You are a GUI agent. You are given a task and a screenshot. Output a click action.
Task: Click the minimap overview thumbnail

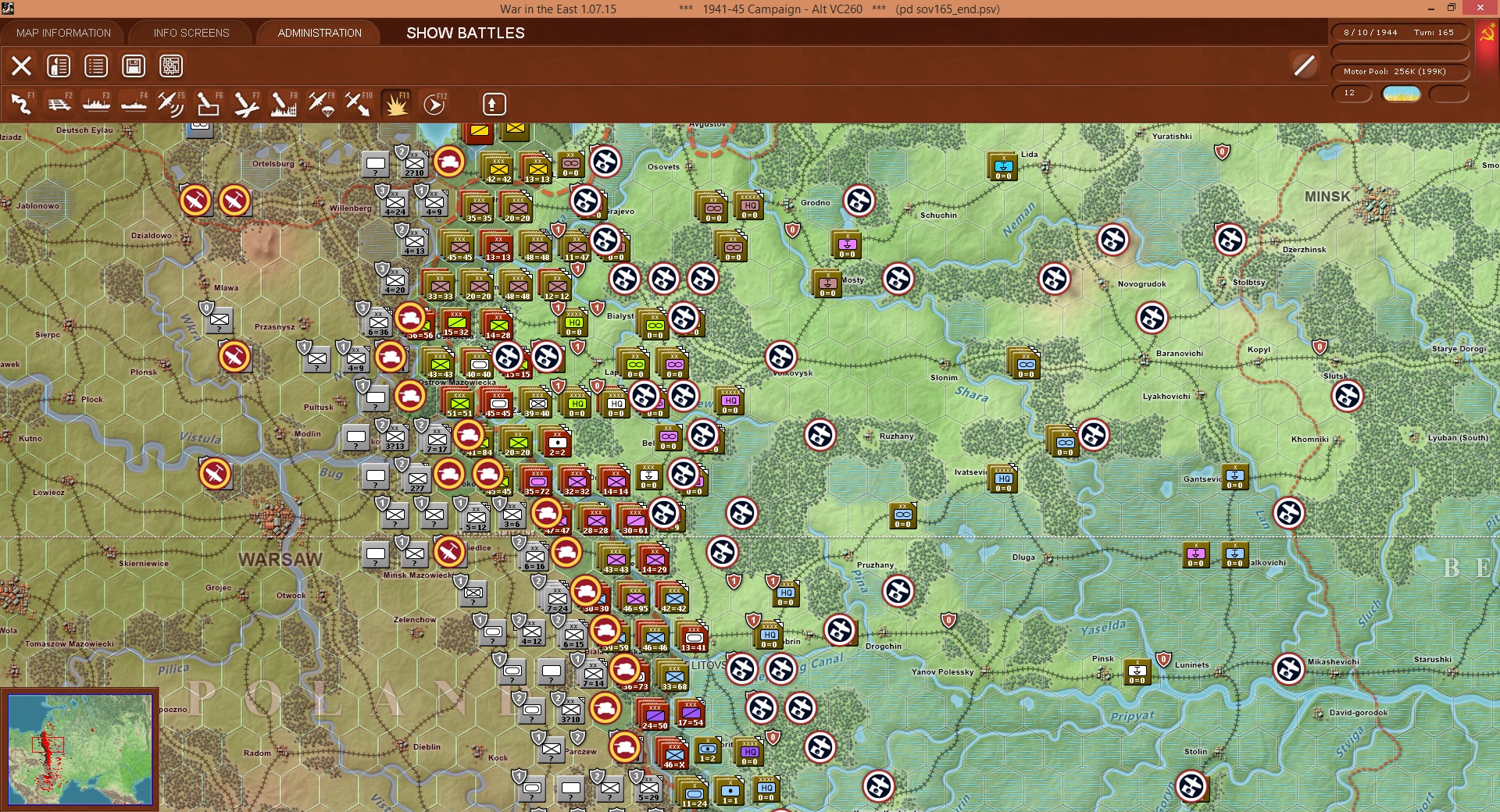[80, 750]
